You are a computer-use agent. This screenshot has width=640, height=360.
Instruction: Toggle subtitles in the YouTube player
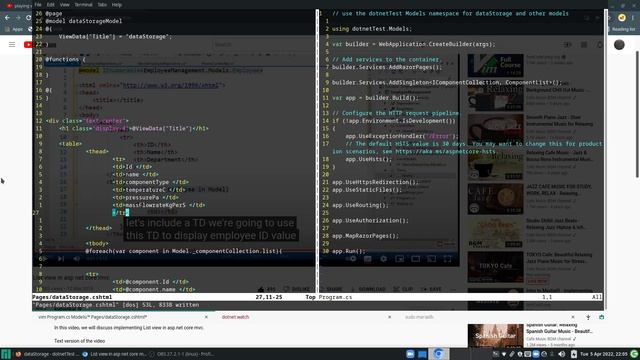pos(368,259)
